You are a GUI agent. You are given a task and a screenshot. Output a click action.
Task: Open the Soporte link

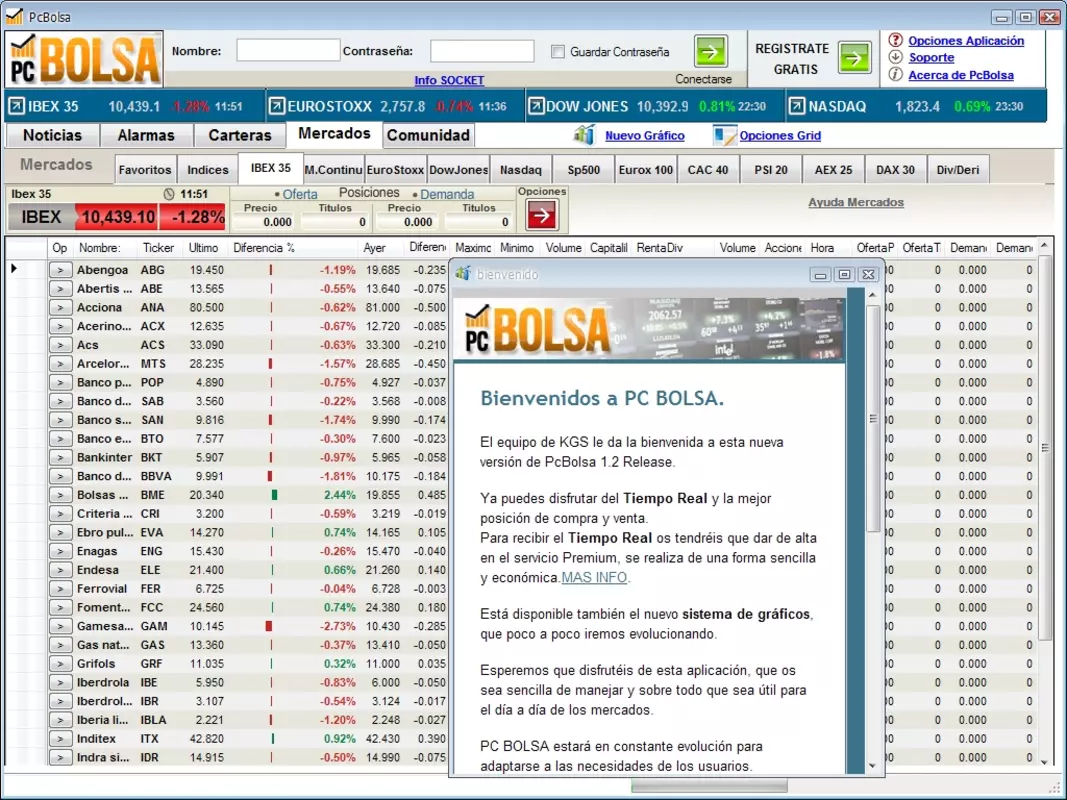(x=932, y=58)
